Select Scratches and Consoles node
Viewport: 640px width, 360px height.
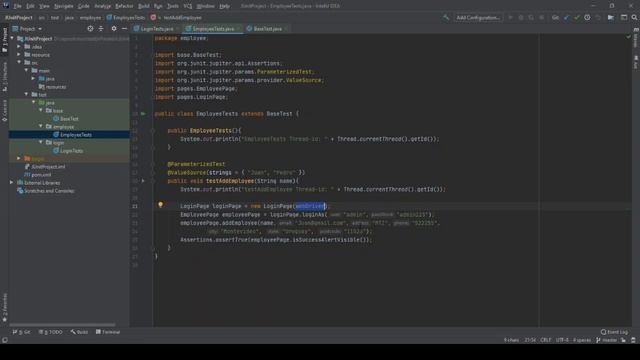tap(45, 191)
